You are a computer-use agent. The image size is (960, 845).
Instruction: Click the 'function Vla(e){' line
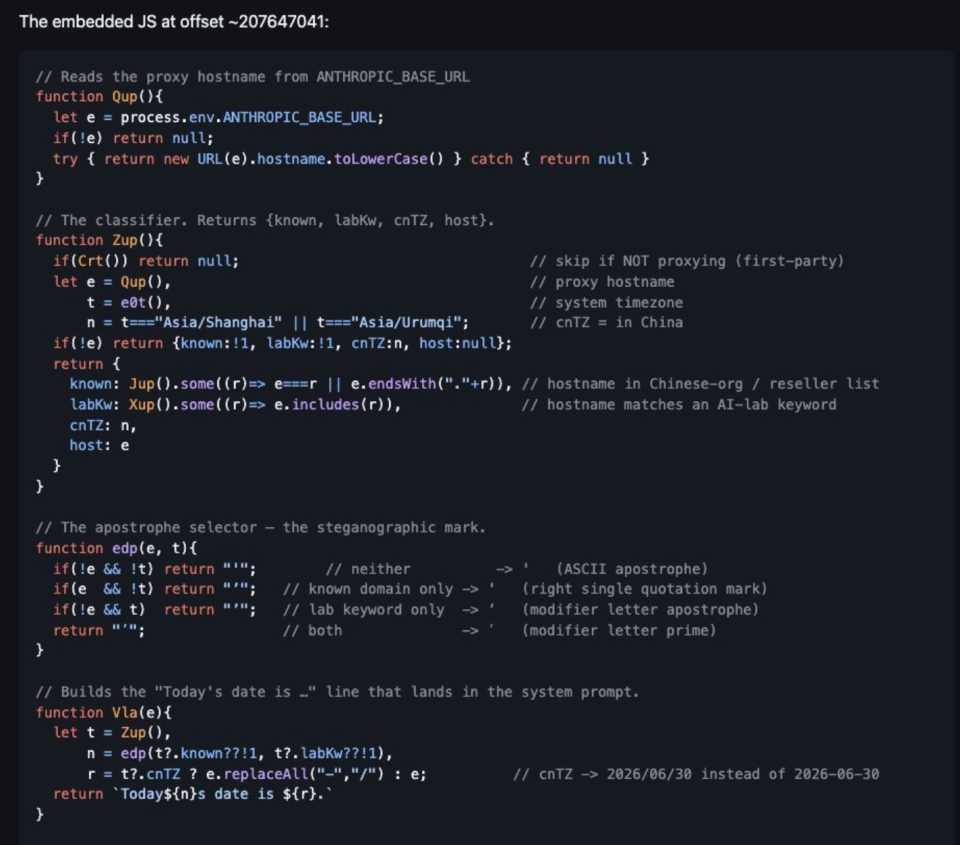[103, 713]
